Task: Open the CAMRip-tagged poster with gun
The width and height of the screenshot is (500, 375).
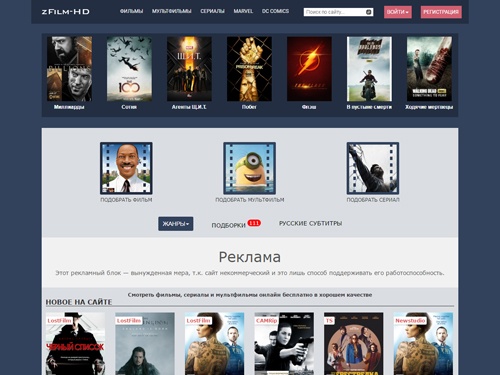Action: [284, 344]
